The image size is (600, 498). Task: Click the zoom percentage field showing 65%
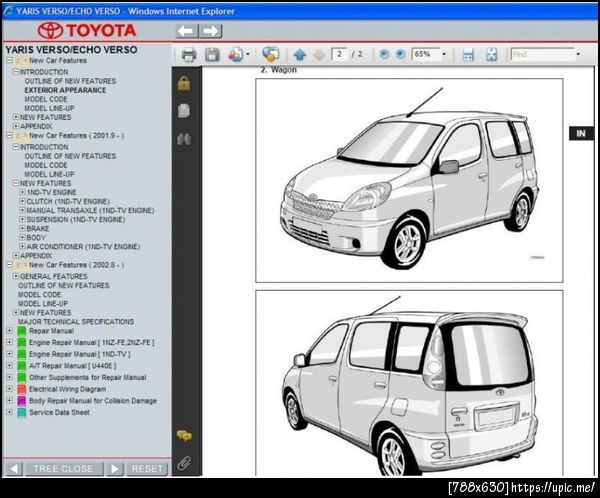pyautogui.click(x=426, y=54)
